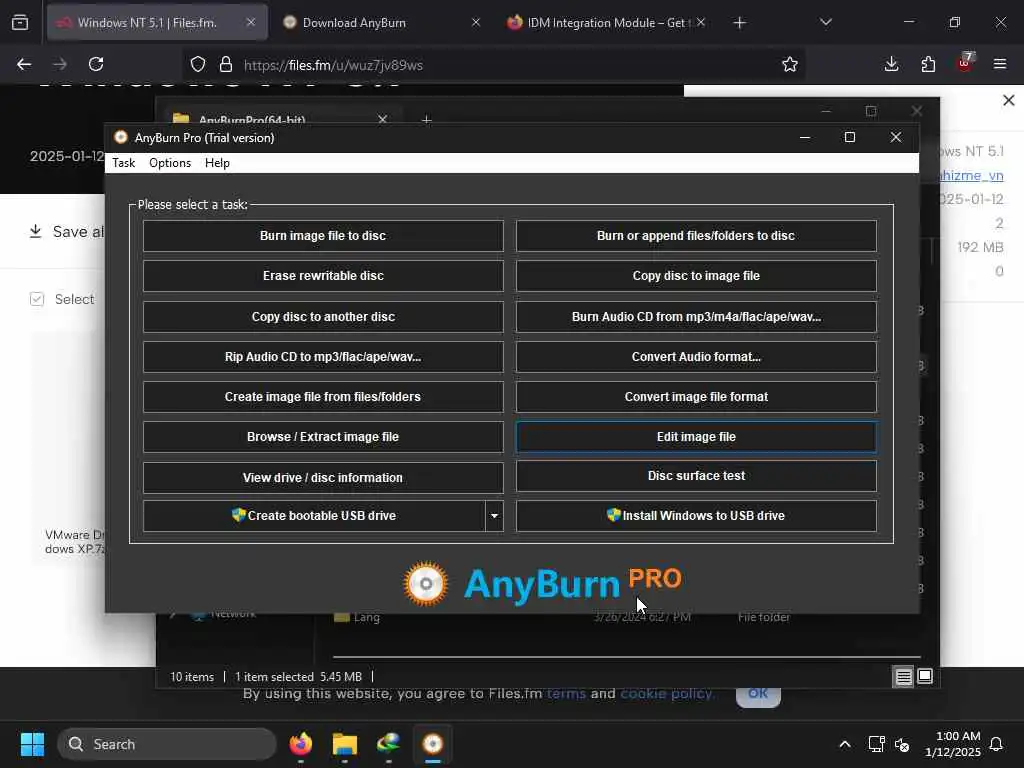The width and height of the screenshot is (1024, 768).
Task: Open Browse / Extract image file
Action: (323, 437)
